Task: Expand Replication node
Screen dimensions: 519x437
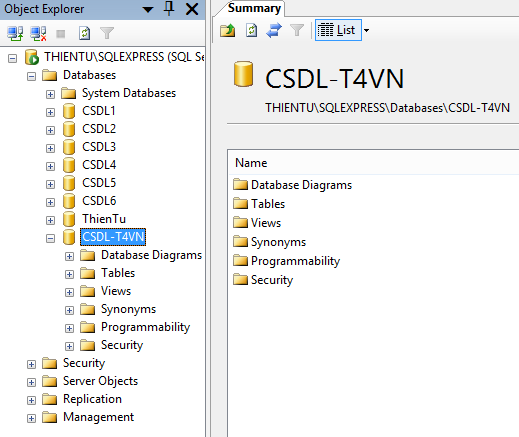Action: [x=31, y=401]
